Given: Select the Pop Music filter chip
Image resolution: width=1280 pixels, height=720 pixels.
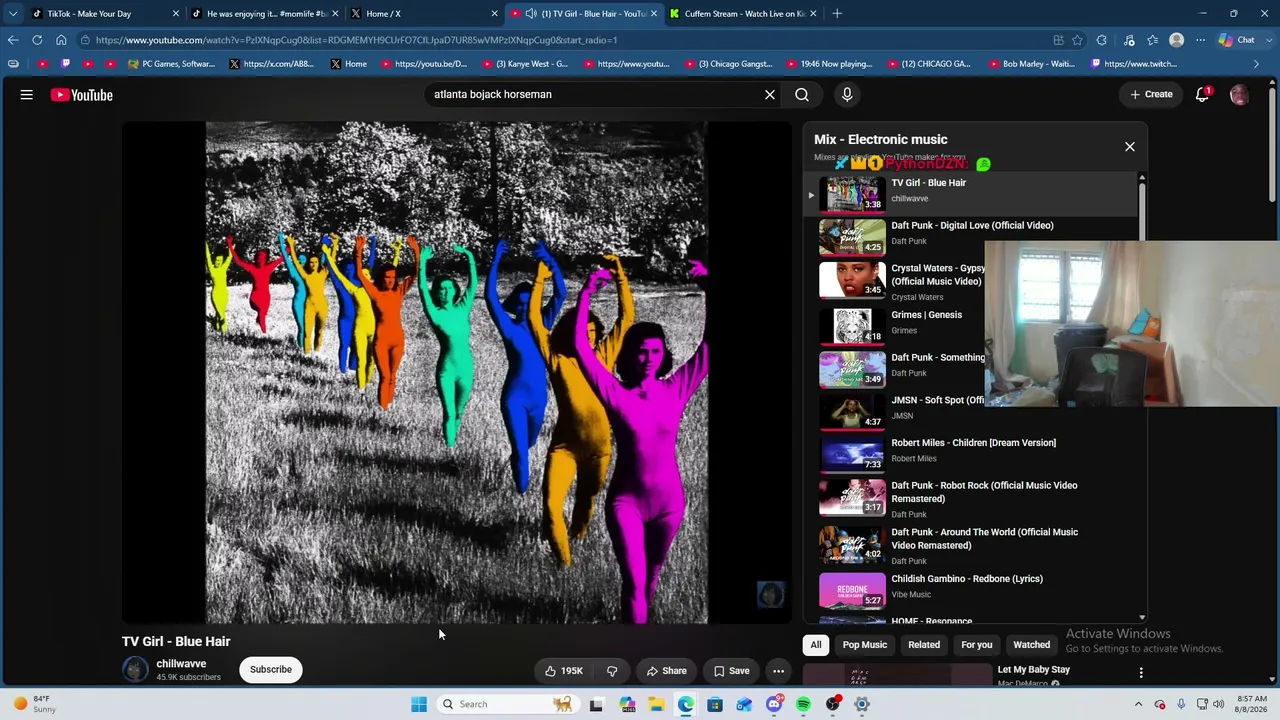Looking at the screenshot, I should (865, 645).
